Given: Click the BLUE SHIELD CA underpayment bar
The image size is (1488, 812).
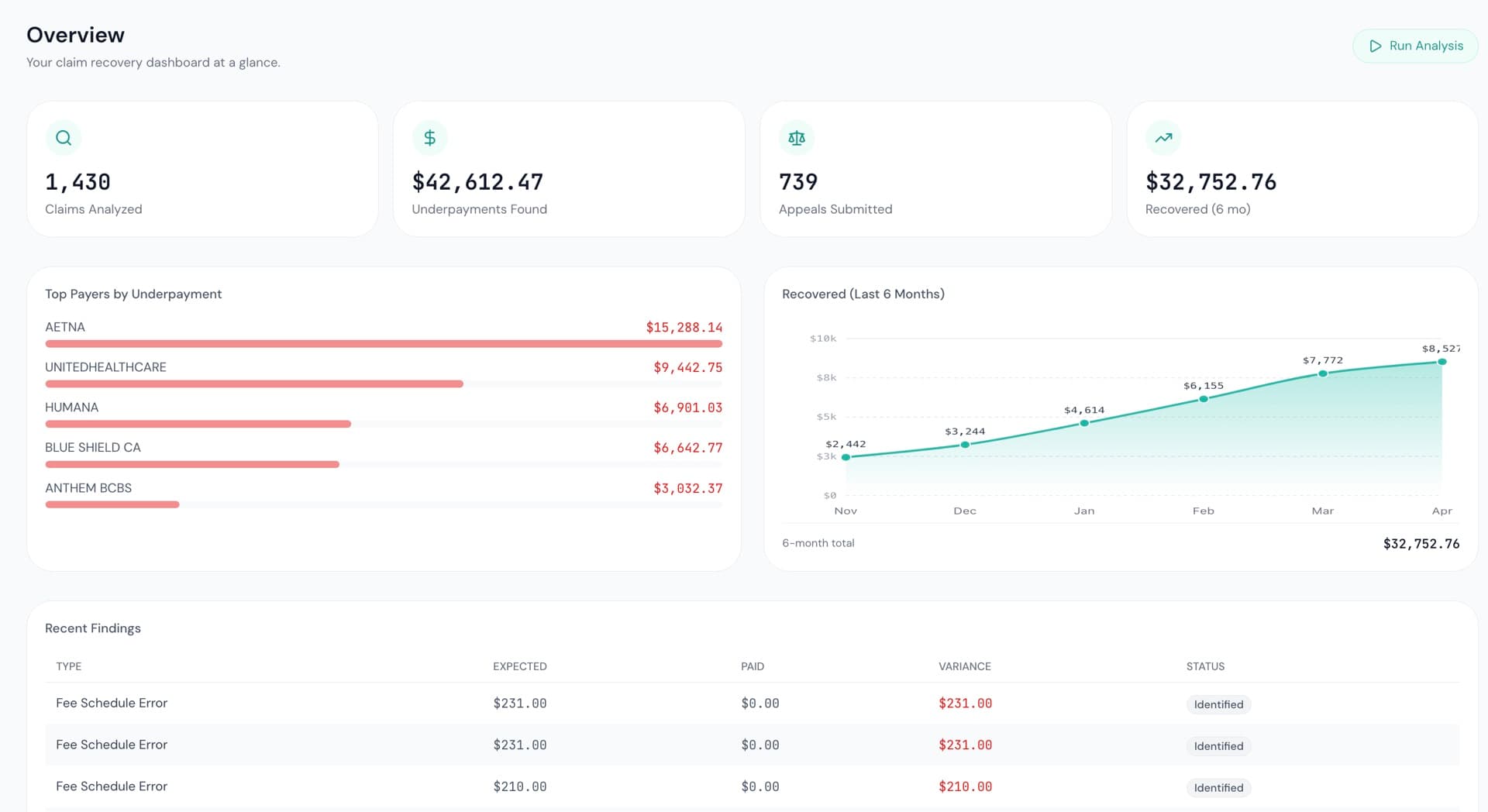Looking at the screenshot, I should click(x=192, y=464).
